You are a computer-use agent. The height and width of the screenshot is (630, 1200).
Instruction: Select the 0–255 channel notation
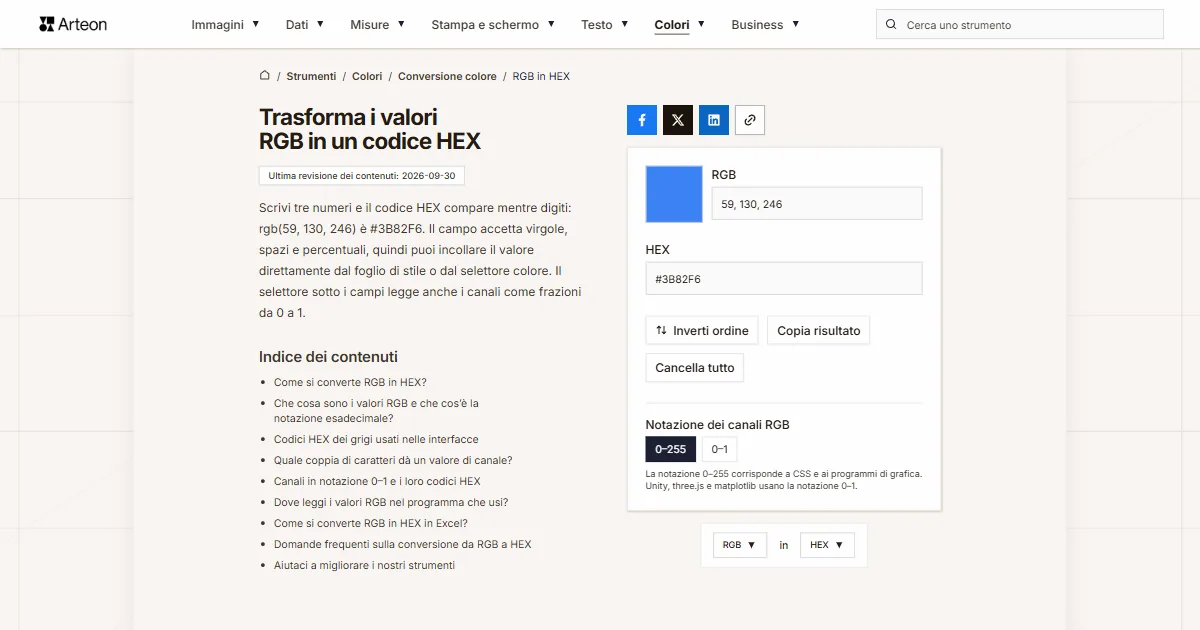tap(671, 449)
